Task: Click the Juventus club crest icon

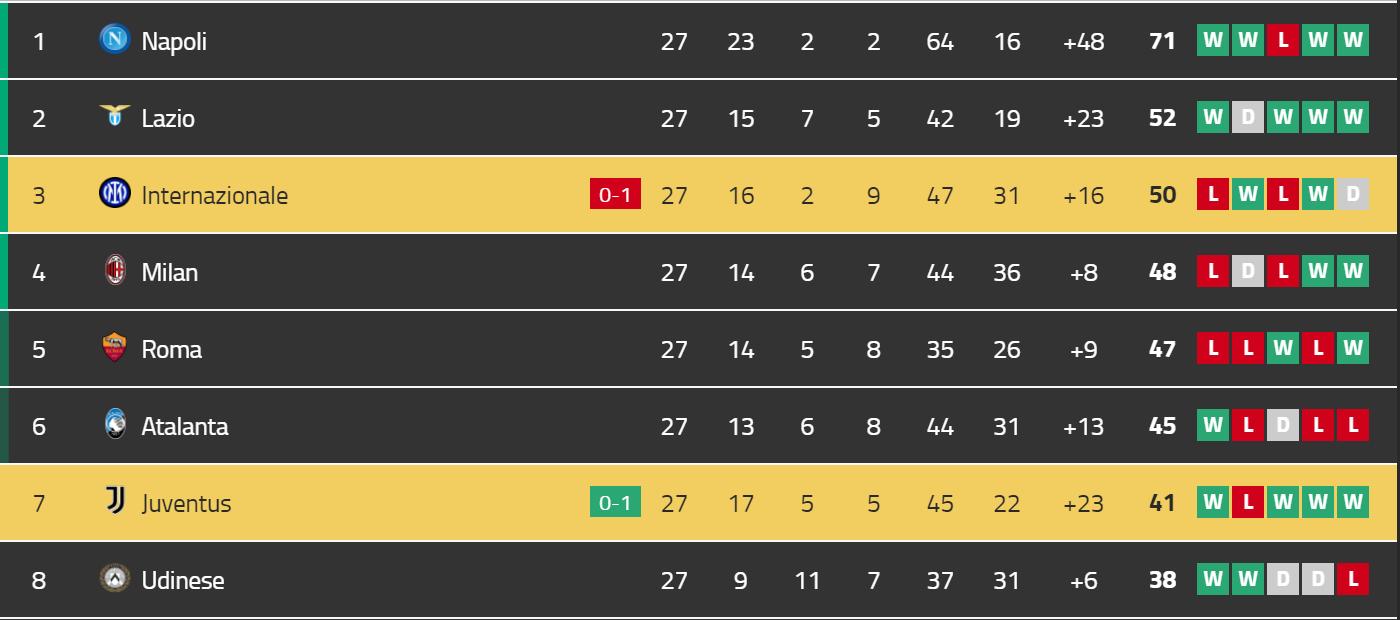Action: pos(115,502)
